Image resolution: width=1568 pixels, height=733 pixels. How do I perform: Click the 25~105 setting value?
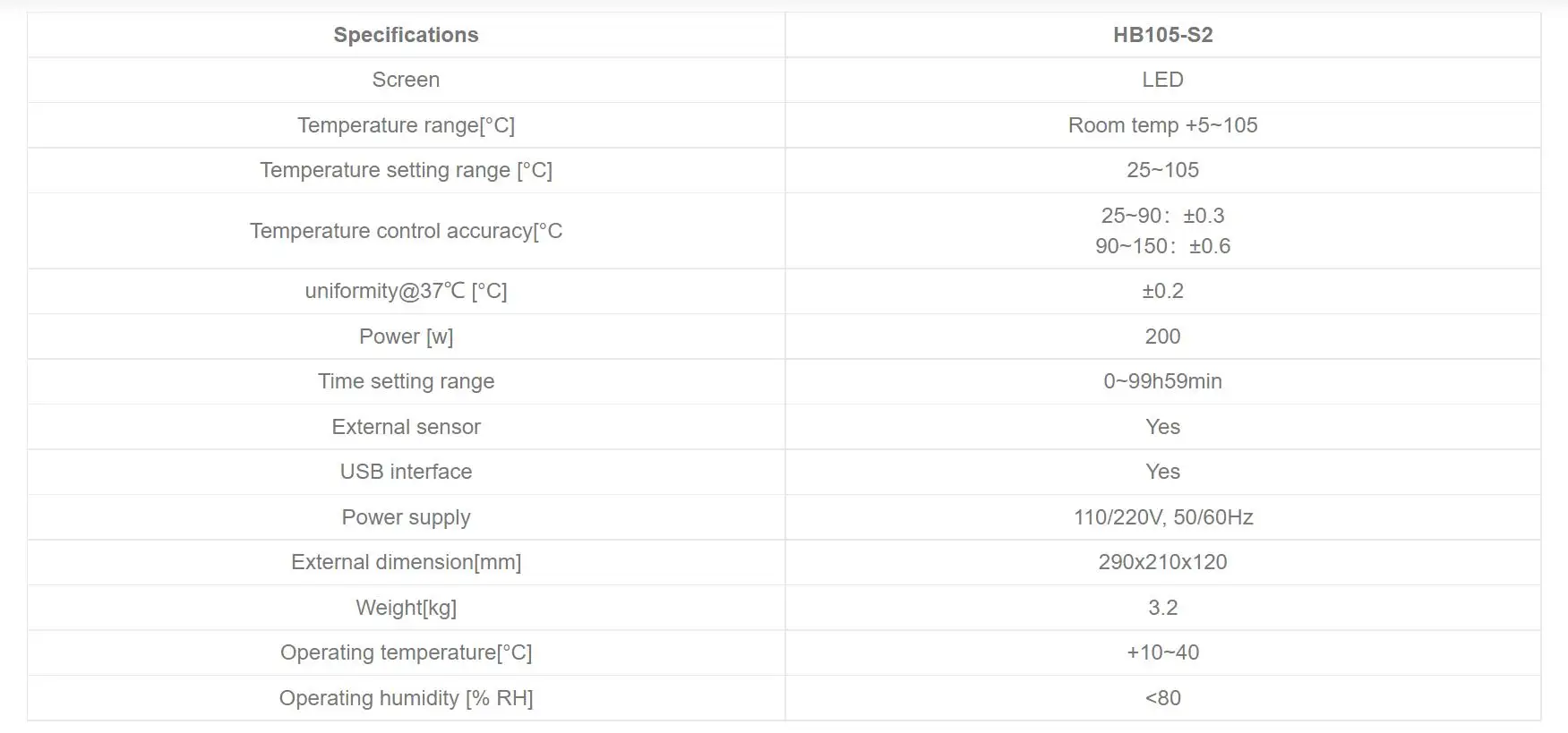coord(1162,170)
